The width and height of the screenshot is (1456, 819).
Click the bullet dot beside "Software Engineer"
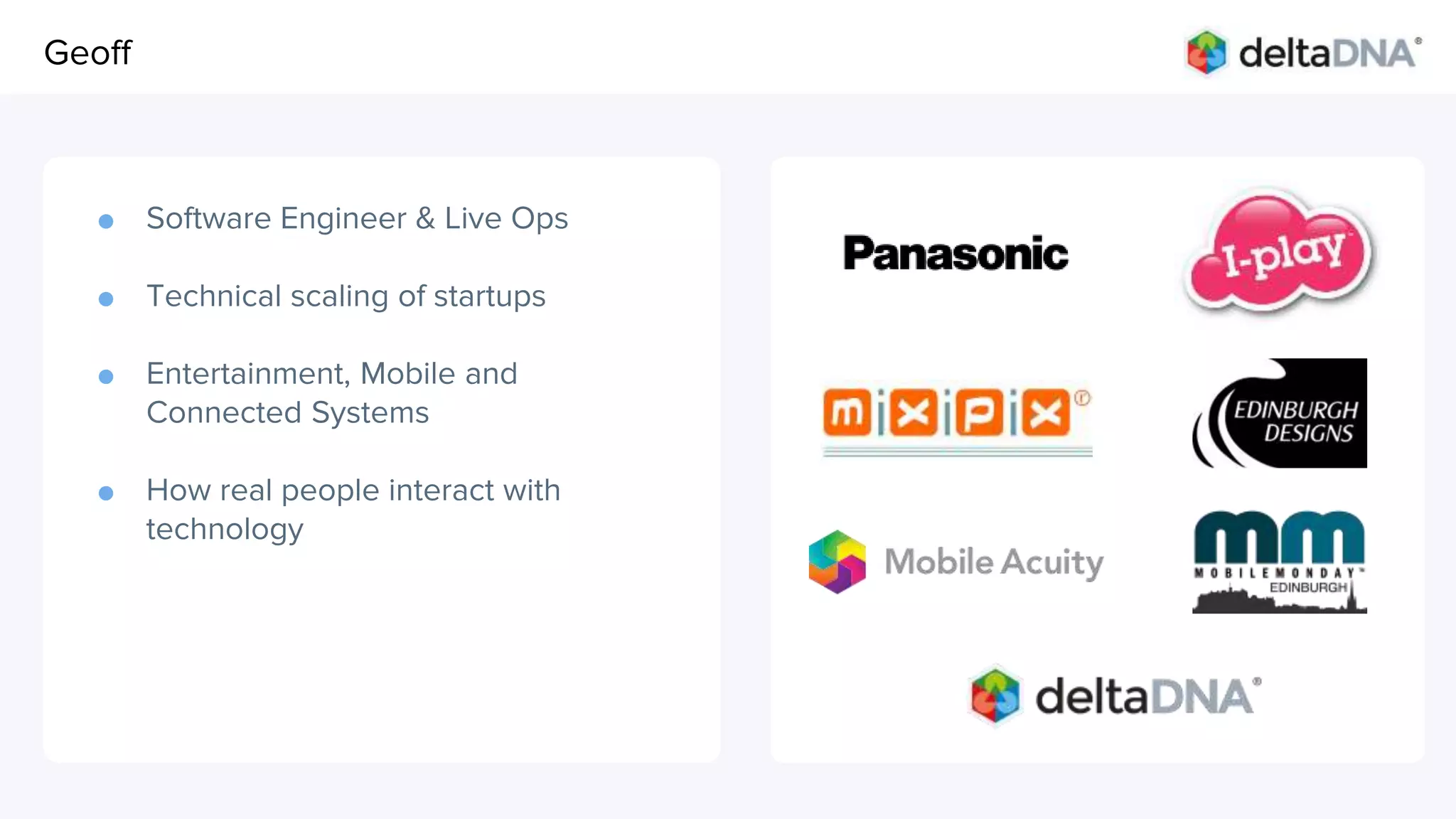click(x=106, y=221)
